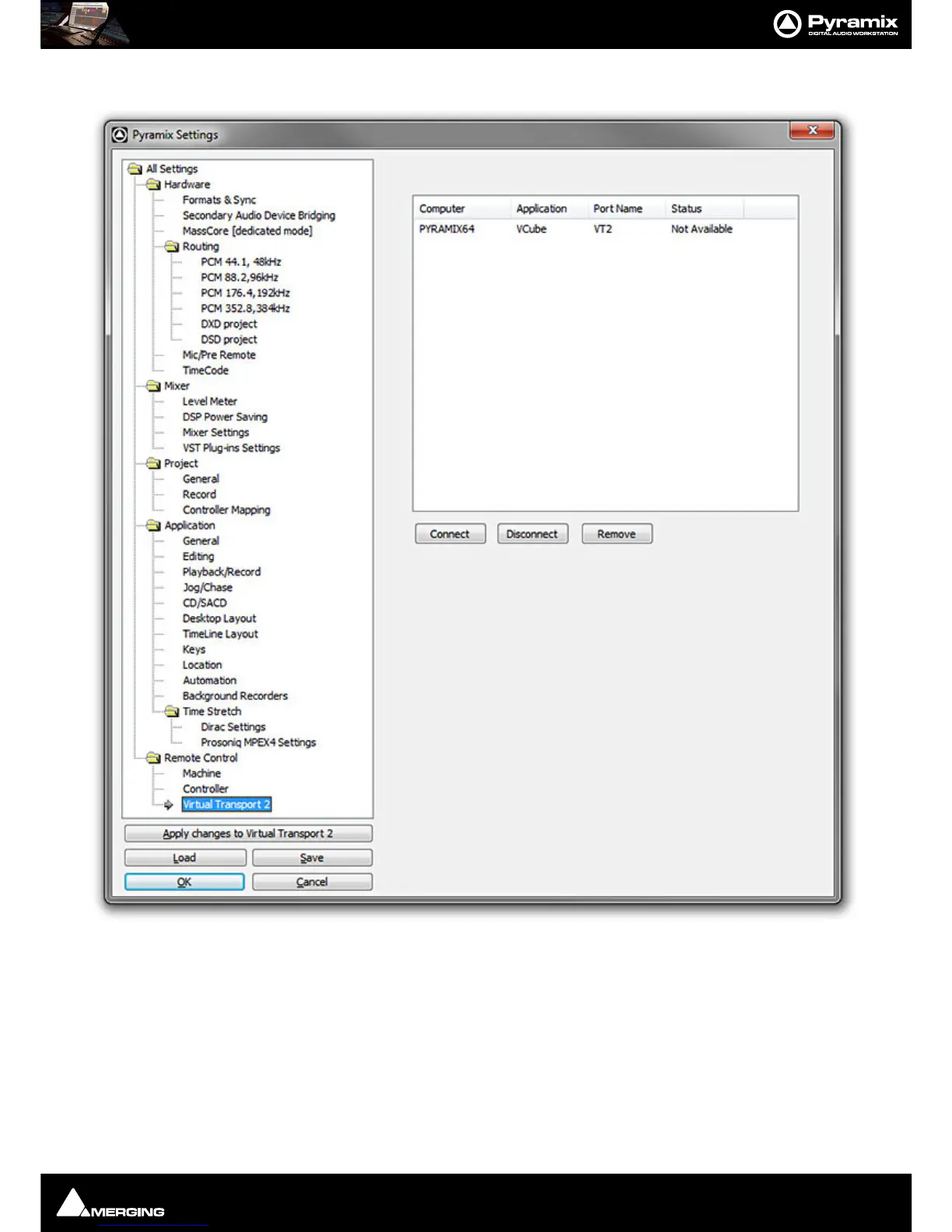Click the All Settings folder icon

pos(135,169)
